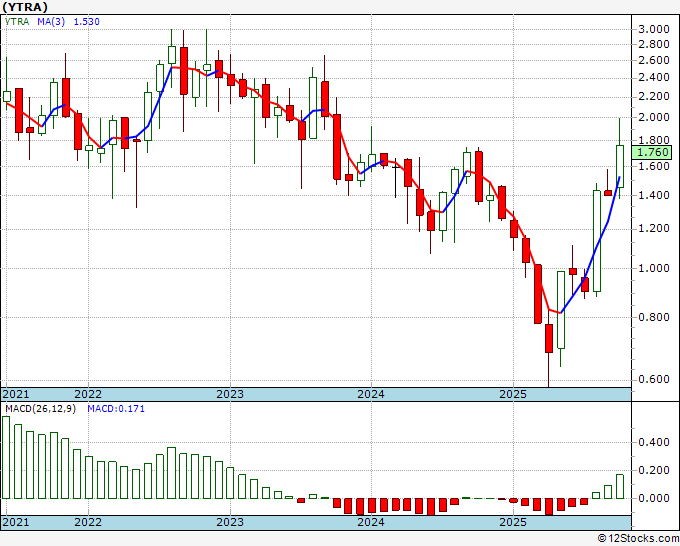The image size is (680, 546).
Task: Click the 1.200 price axis label
Action: click(654, 229)
